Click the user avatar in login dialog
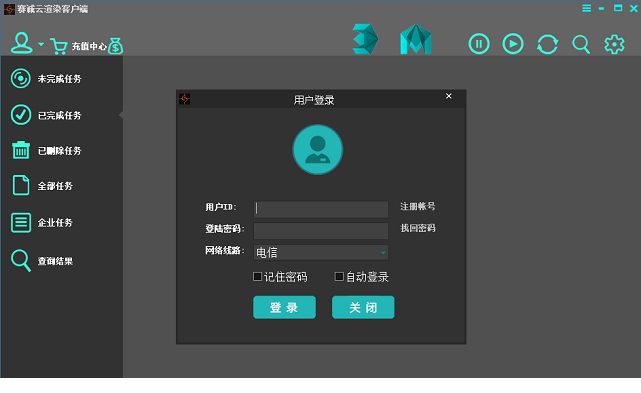 pyautogui.click(x=318, y=149)
